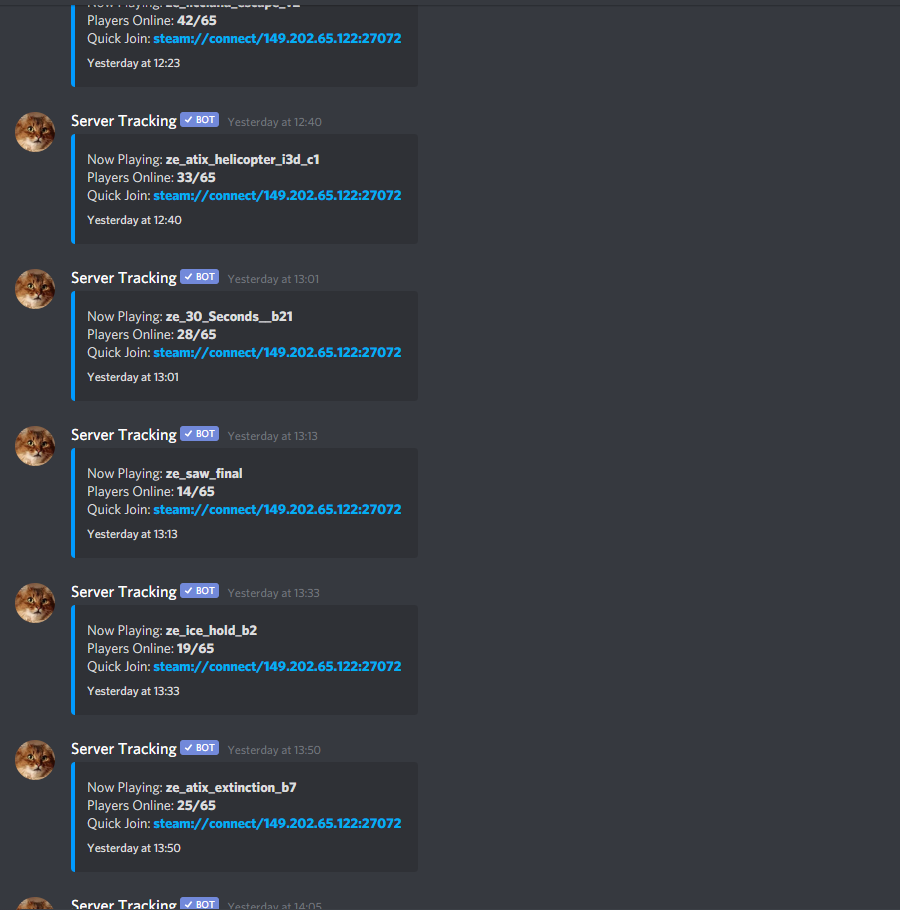Click the cat avatar beside the 13:01 message
The height and width of the screenshot is (910, 900).
click(35, 289)
